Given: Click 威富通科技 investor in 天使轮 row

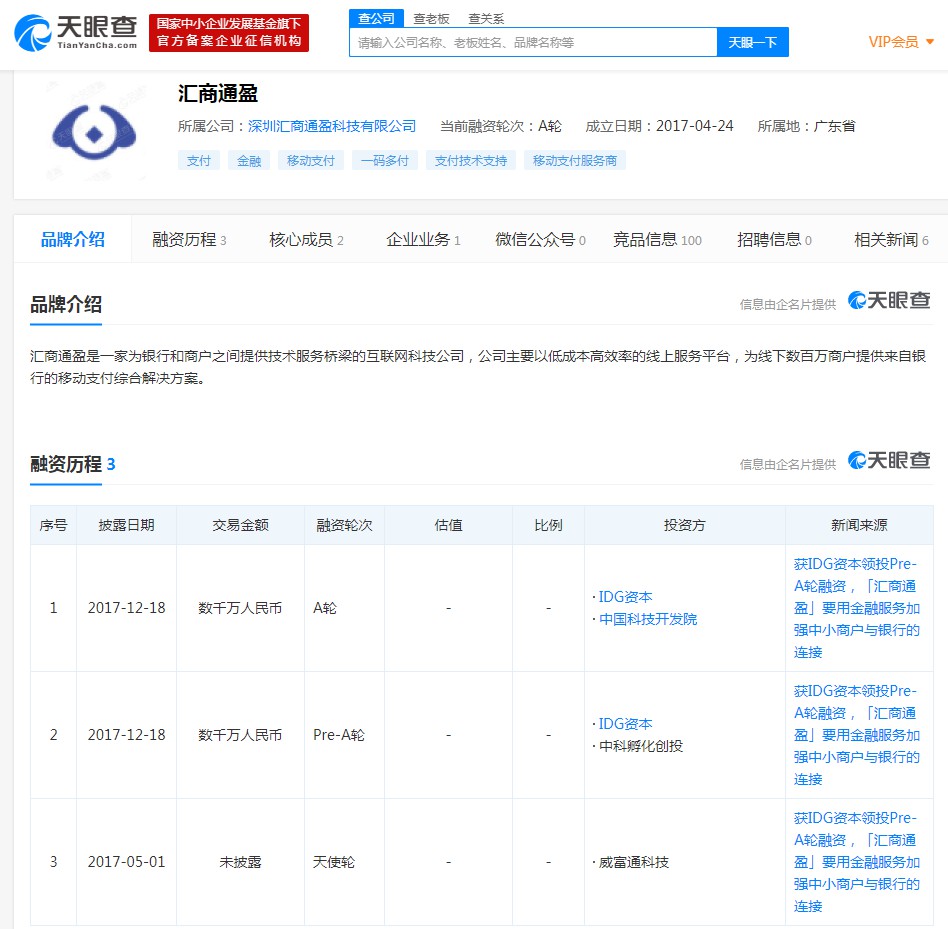Looking at the screenshot, I should (633, 863).
